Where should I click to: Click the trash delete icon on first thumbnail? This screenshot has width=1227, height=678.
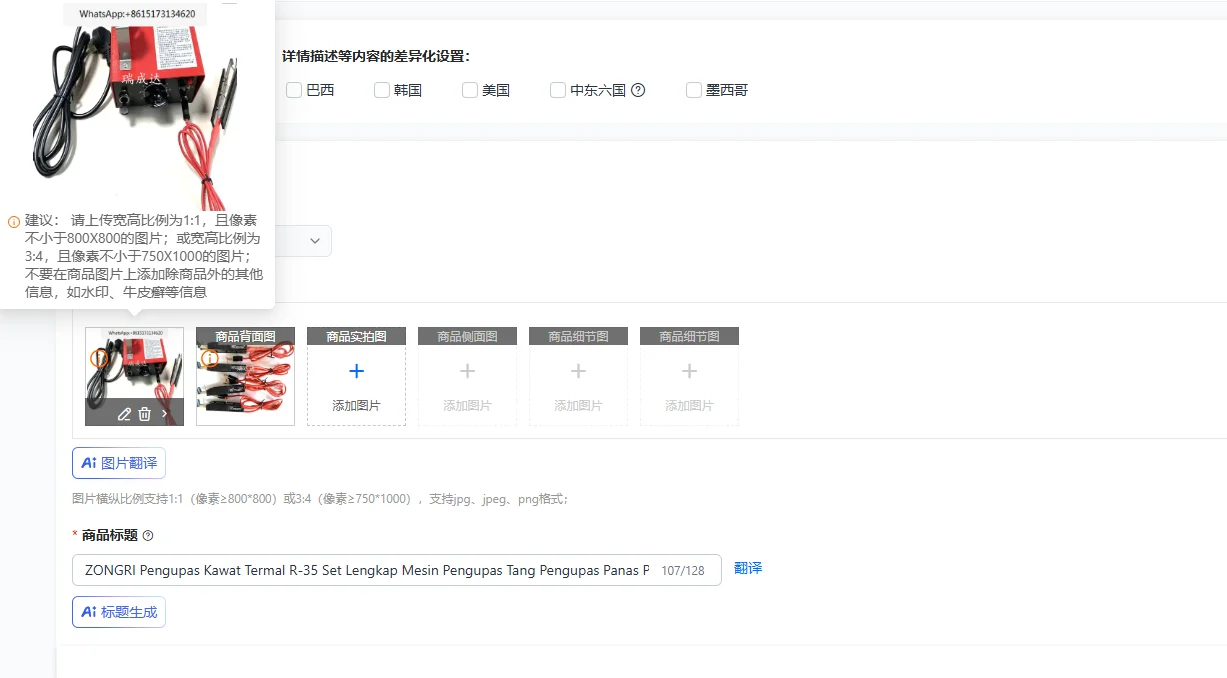(145, 413)
